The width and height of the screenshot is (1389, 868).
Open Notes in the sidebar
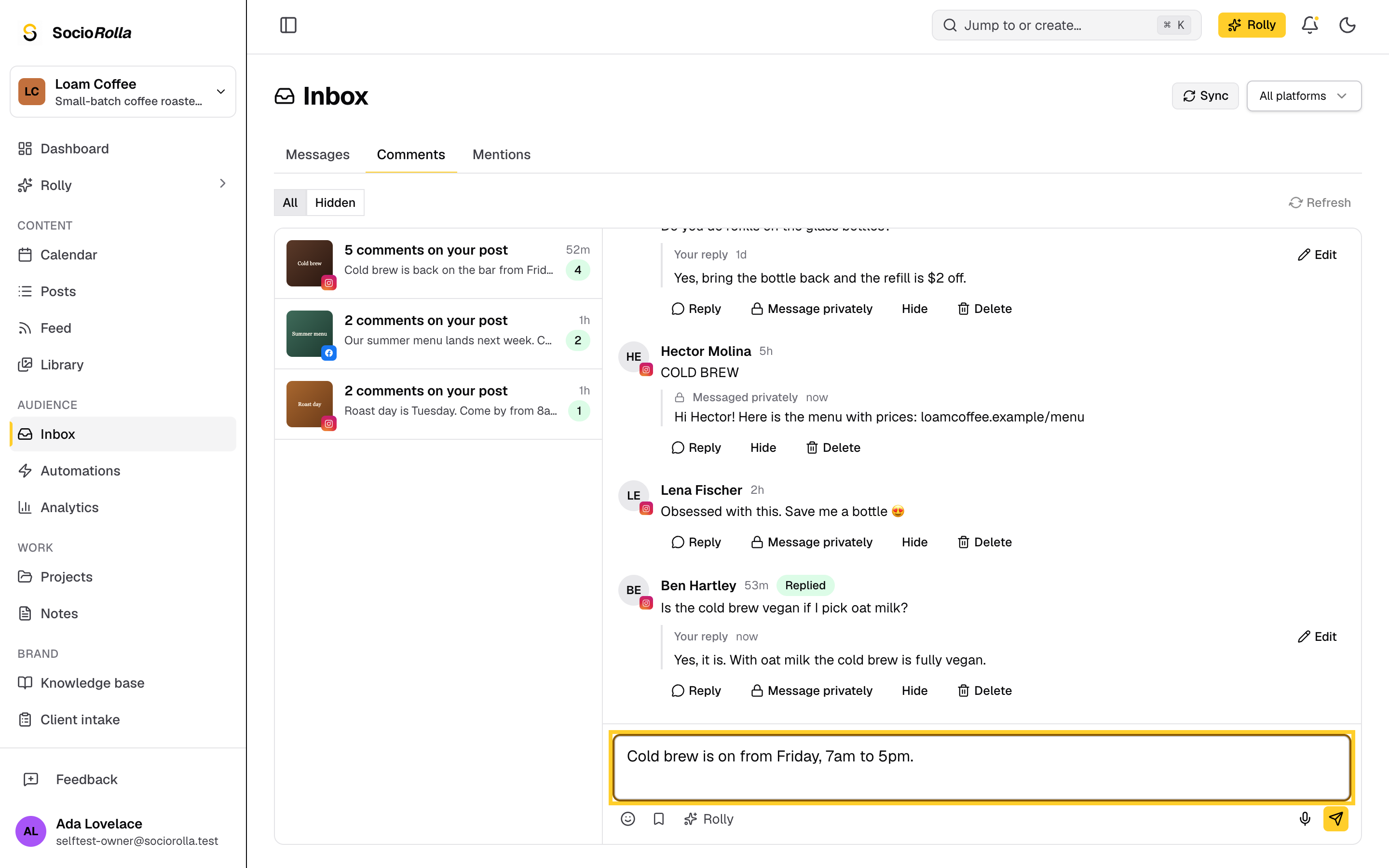tap(123, 614)
